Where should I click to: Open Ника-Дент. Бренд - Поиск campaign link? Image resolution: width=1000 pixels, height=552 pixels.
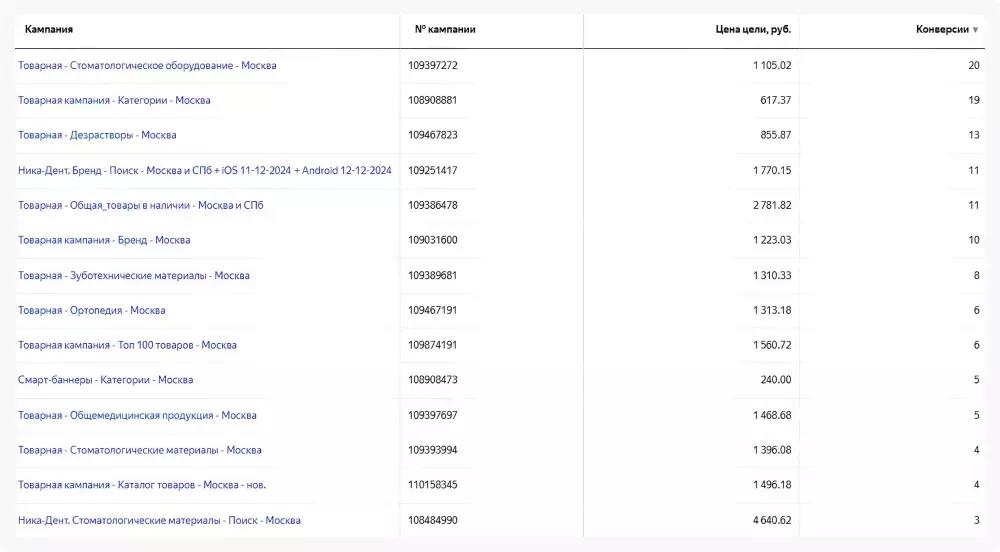tap(204, 170)
